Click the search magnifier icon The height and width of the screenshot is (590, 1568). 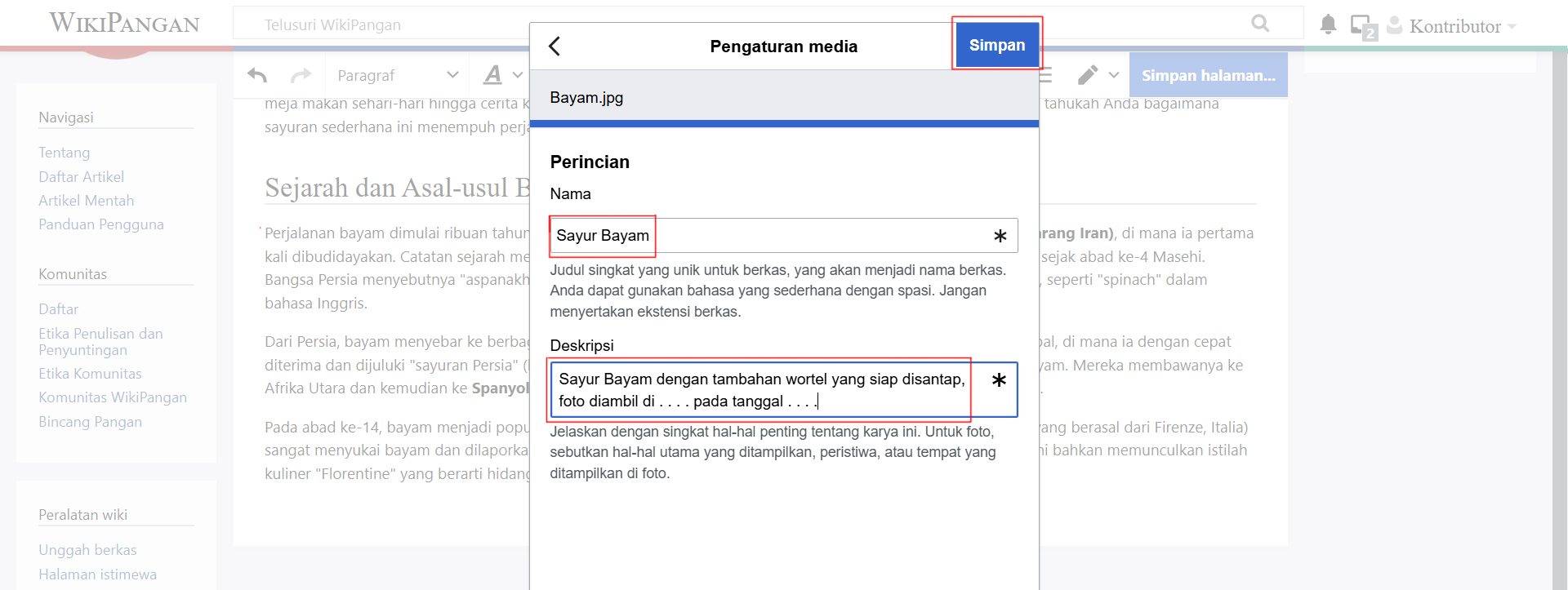click(x=1260, y=24)
